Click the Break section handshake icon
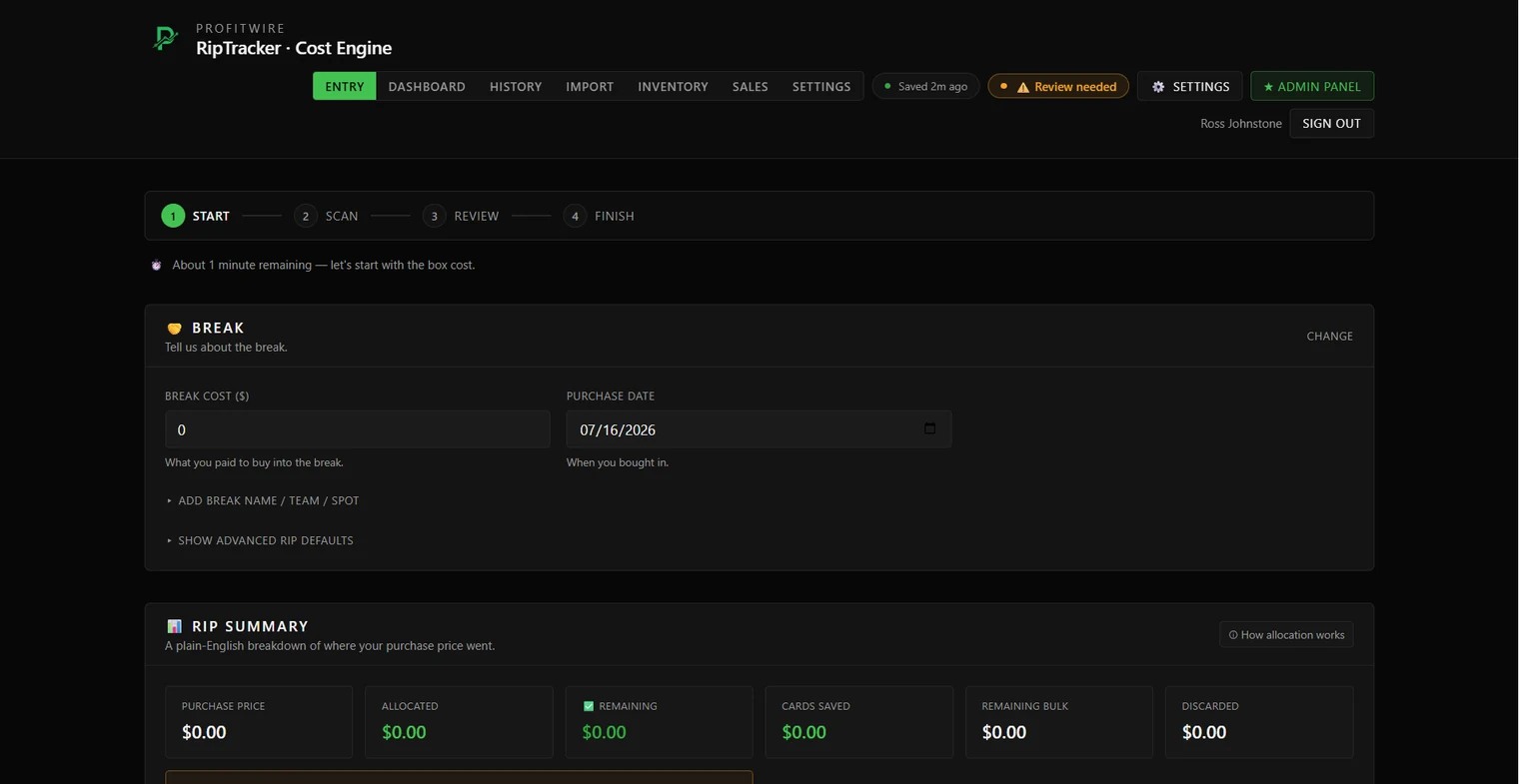Viewport: 1519px width, 784px height. point(174,328)
